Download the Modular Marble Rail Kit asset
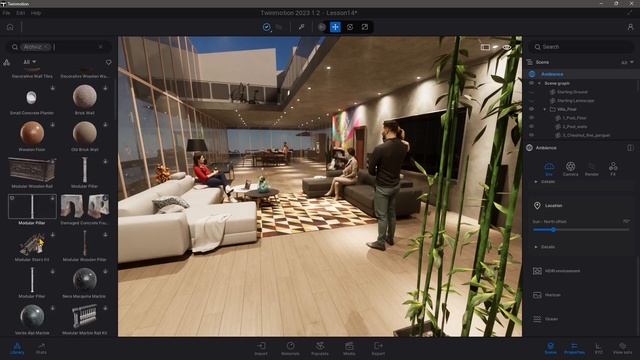This screenshot has height=360, width=640. coord(105,308)
